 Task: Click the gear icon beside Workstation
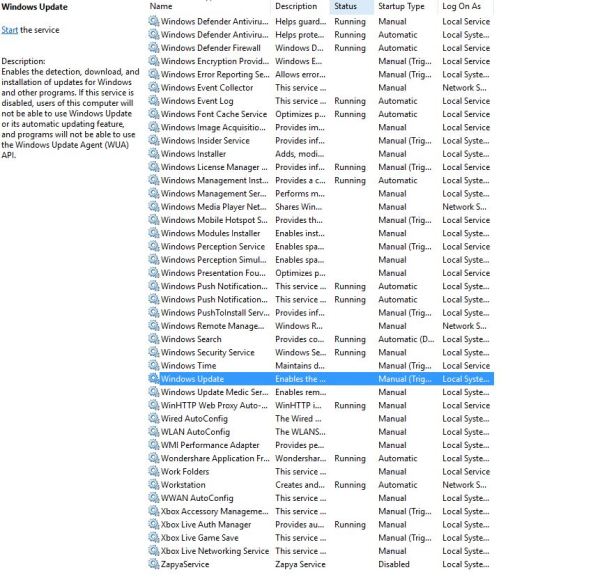(153, 485)
